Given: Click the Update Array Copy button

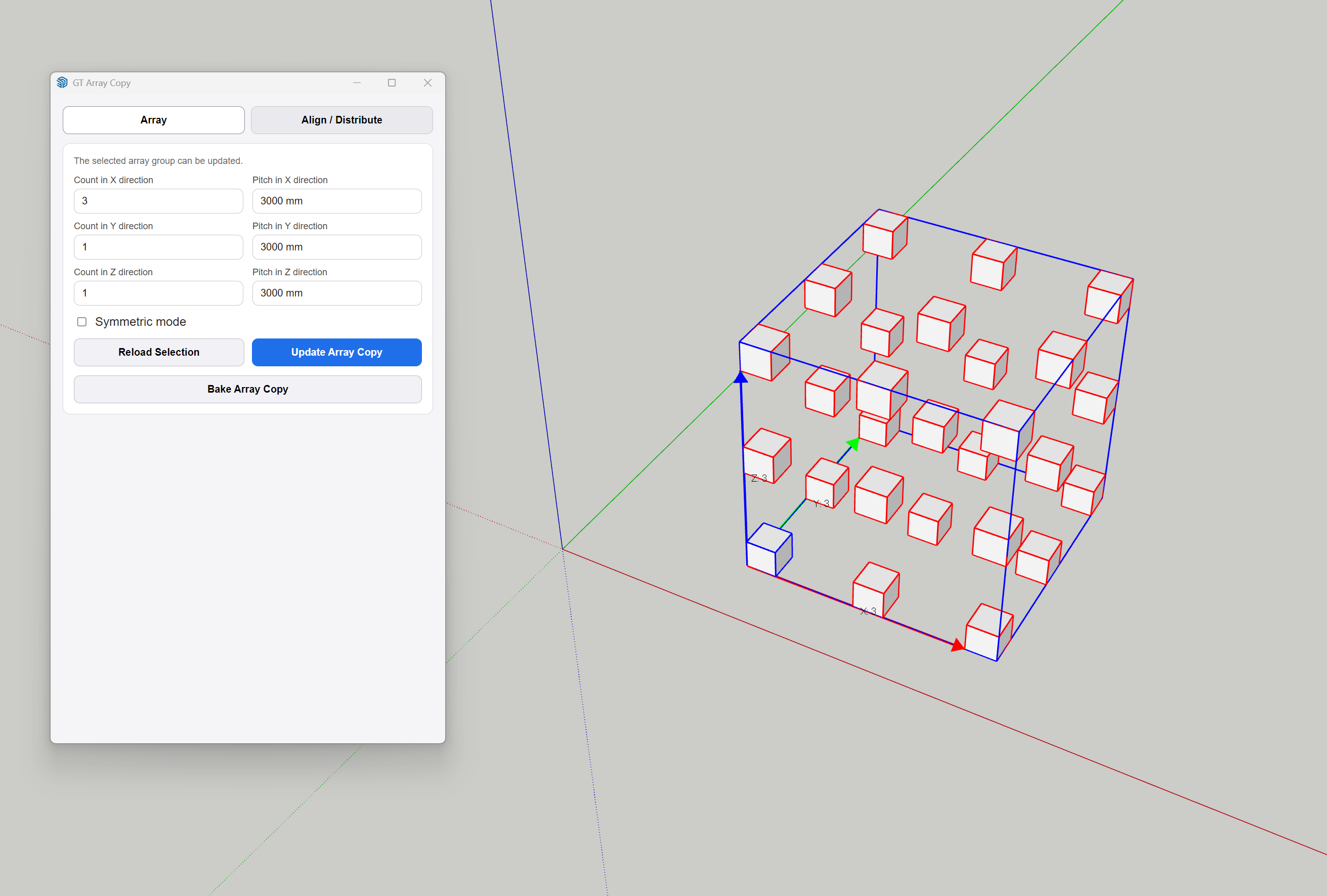Looking at the screenshot, I should tap(337, 352).
